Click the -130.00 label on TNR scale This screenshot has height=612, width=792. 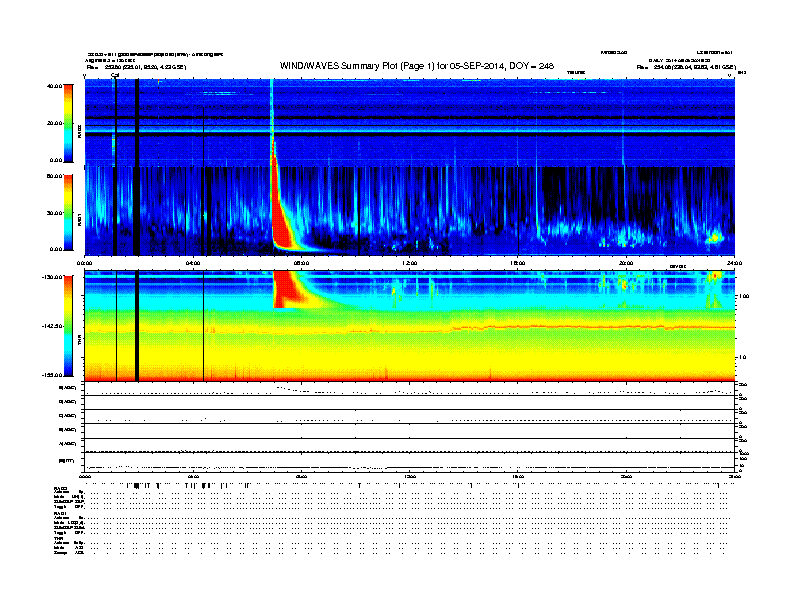tap(53, 277)
